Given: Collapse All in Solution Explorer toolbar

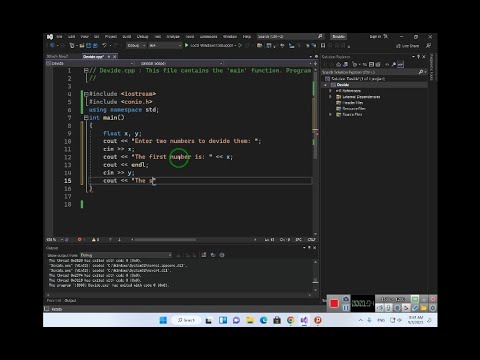Looking at the screenshot, I should 371,64.
